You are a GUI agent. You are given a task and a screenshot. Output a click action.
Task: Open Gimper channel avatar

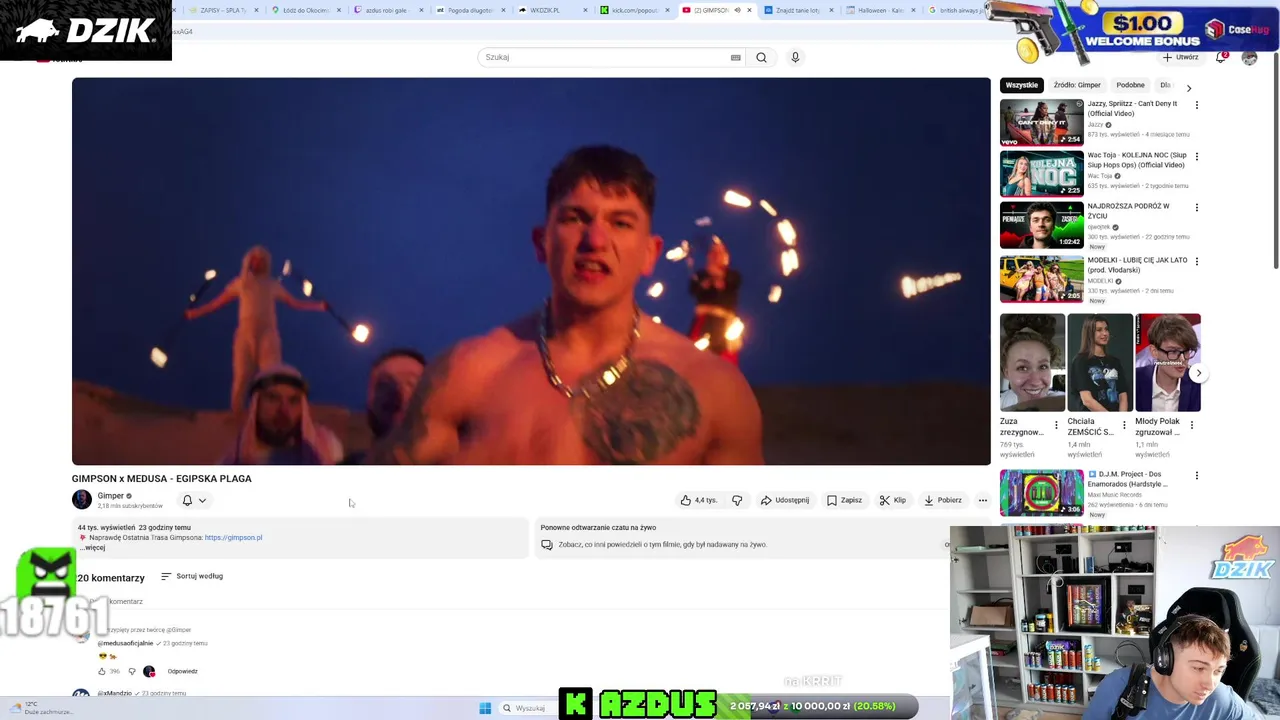[x=82, y=500]
